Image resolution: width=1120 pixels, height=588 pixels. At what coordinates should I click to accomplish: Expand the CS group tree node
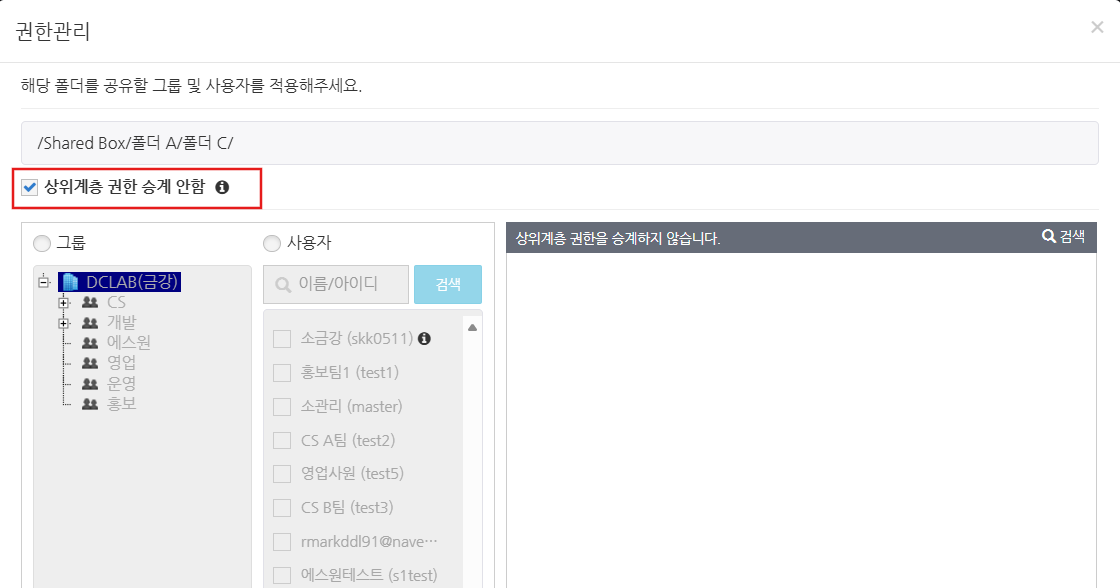pos(64,302)
